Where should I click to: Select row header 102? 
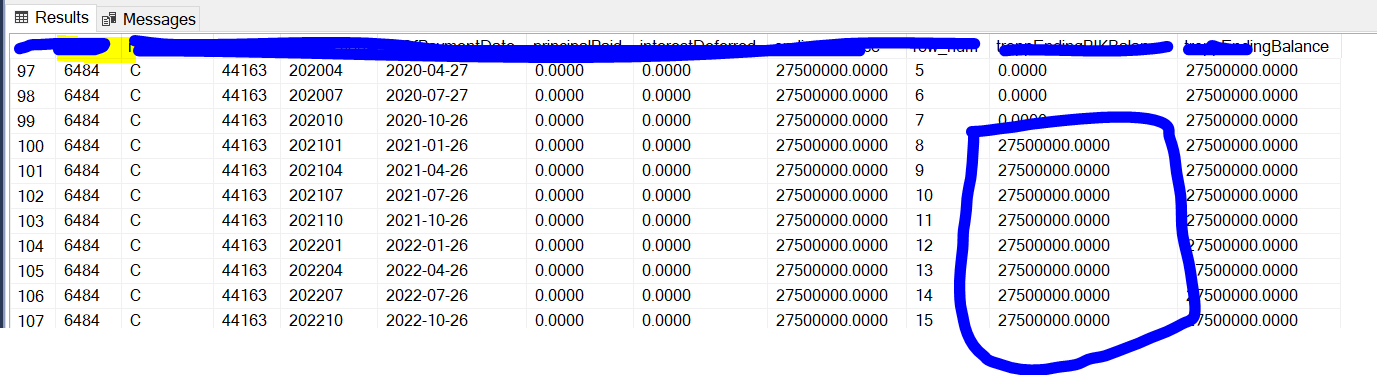point(31,196)
